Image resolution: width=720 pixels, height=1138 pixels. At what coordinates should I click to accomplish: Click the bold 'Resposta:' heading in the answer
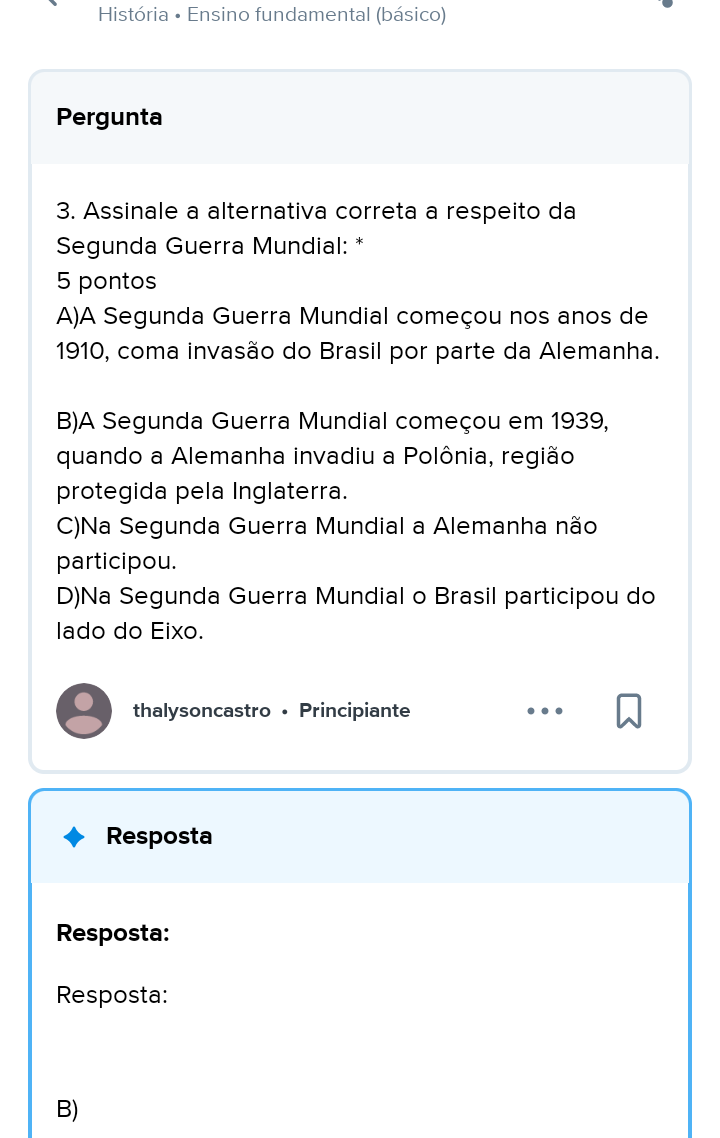[x=113, y=933]
